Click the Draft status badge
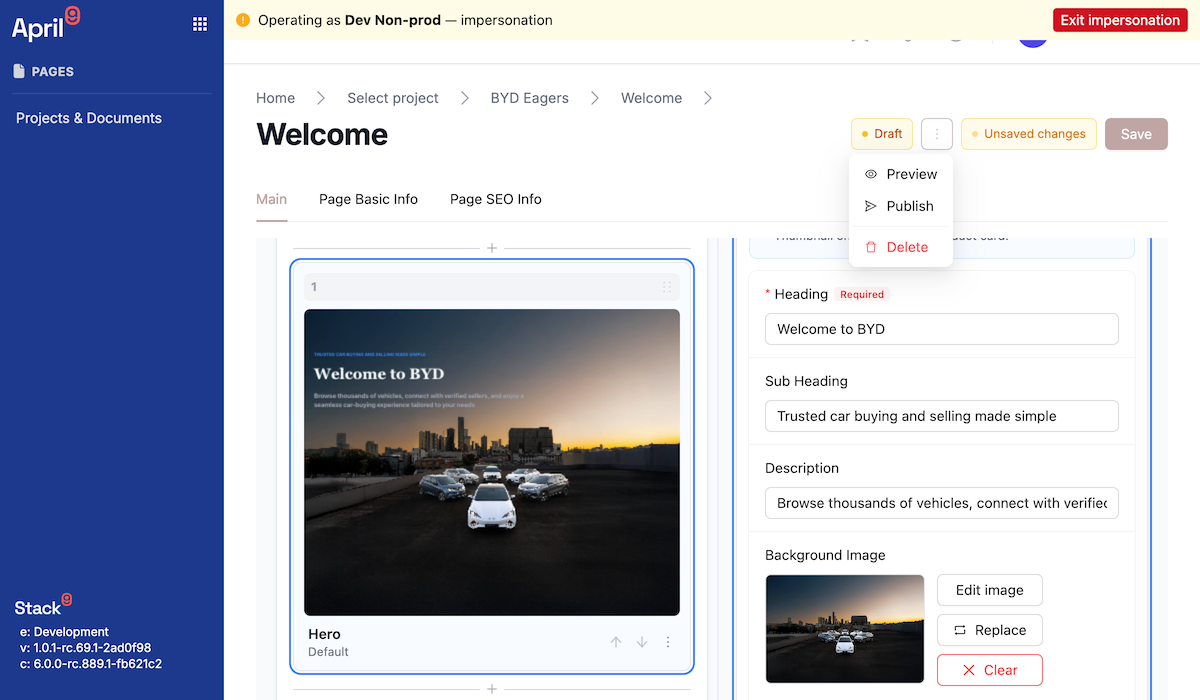 882,134
